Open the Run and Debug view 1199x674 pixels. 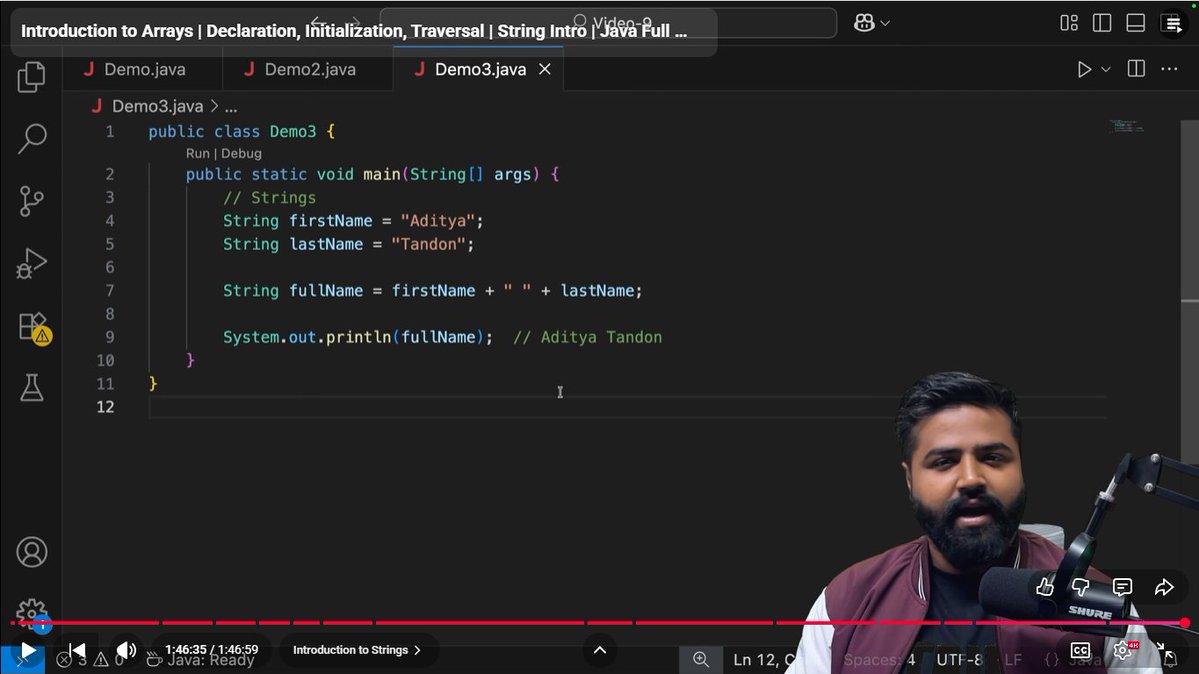31,264
